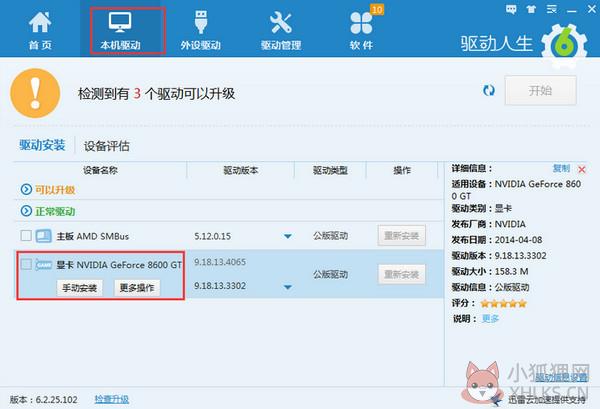Click 公版驱动 in the AMD SMBus row
The width and height of the screenshot is (600, 409).
tap(330, 236)
